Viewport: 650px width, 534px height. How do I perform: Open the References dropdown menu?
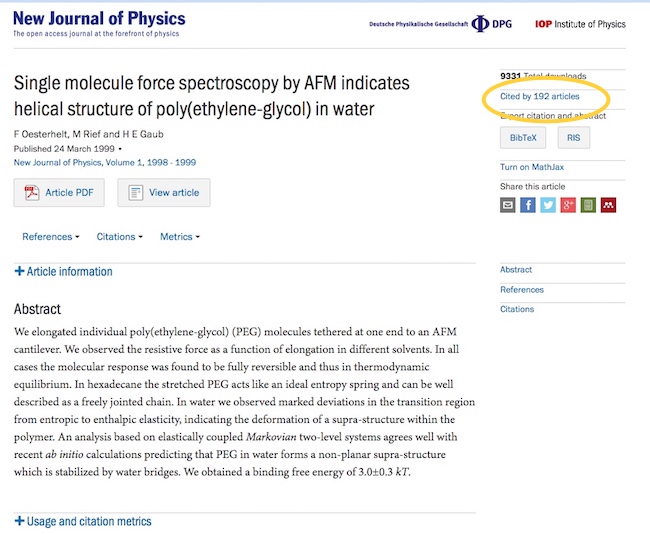point(50,237)
